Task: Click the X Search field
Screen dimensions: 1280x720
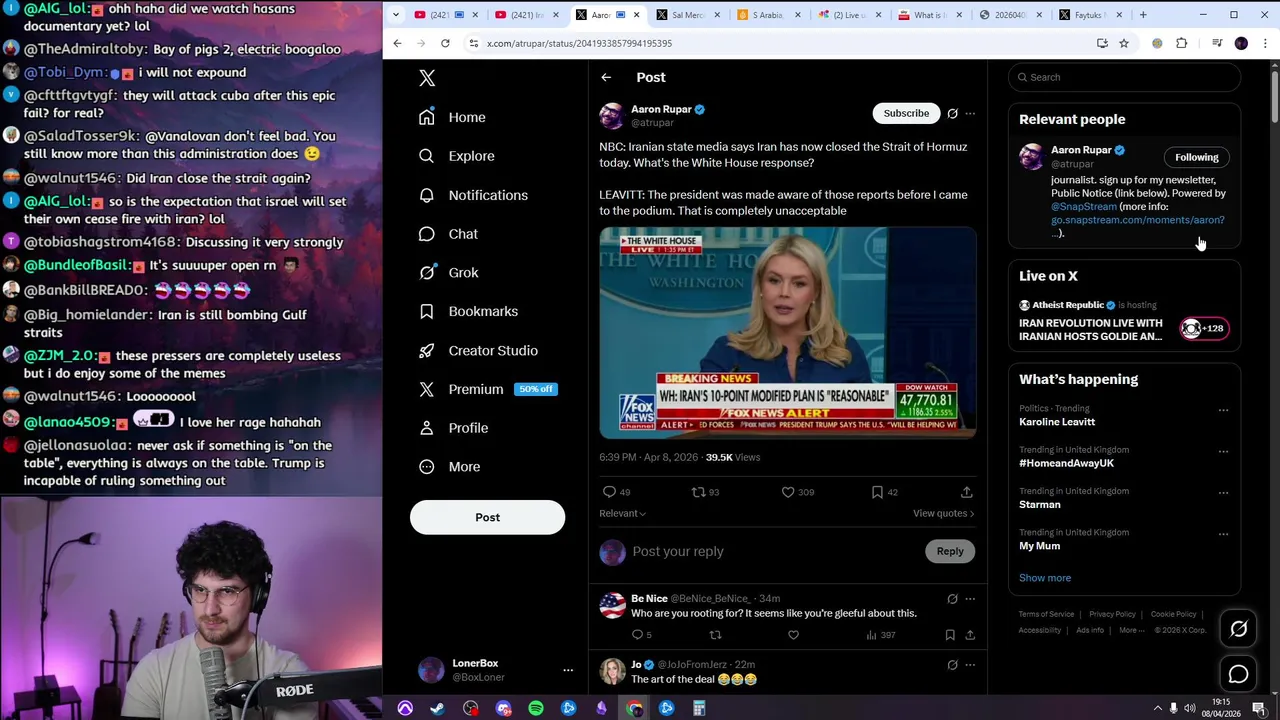Action: tap(1124, 77)
